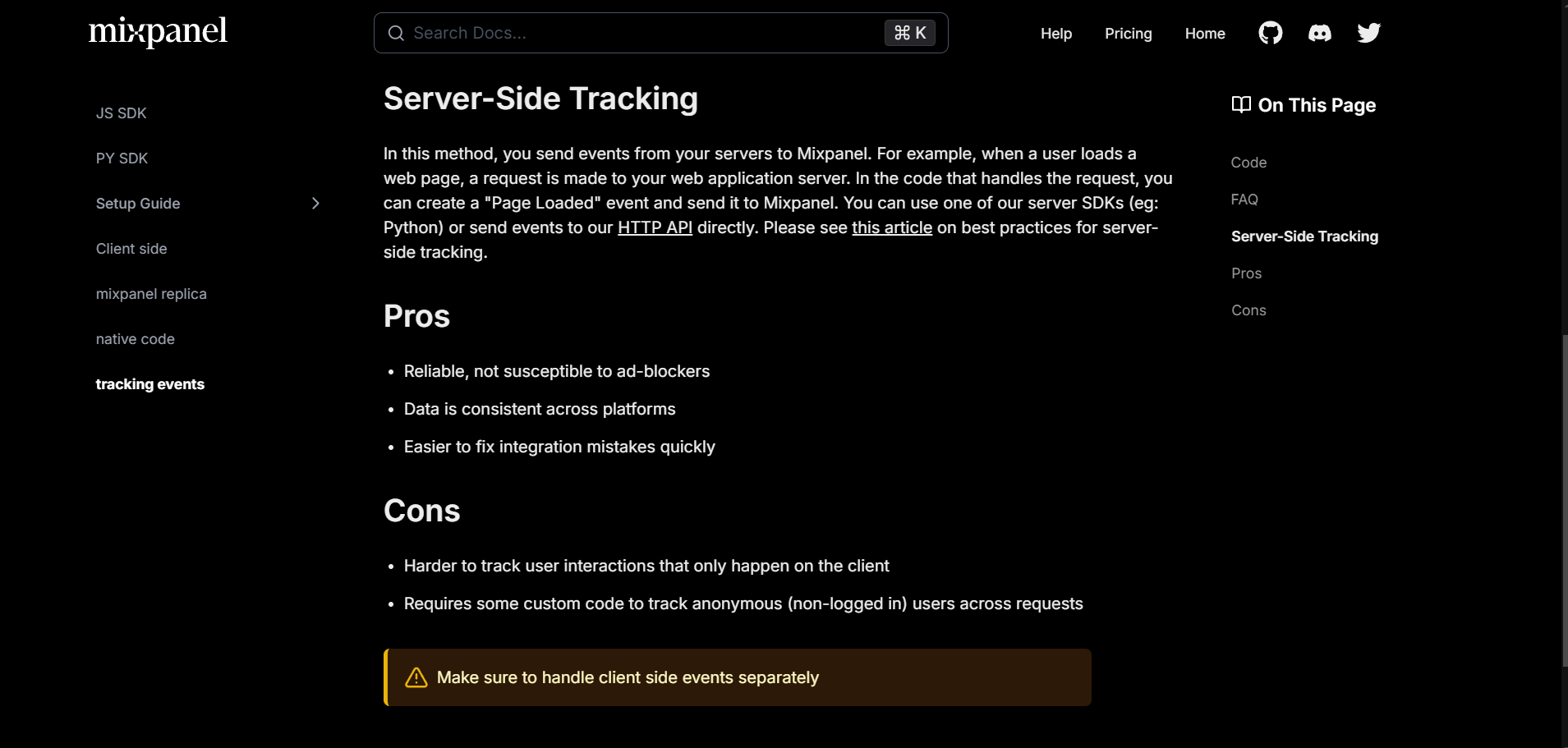Click the warning triangle icon in callout
The width and height of the screenshot is (1568, 748).
pyautogui.click(x=416, y=677)
